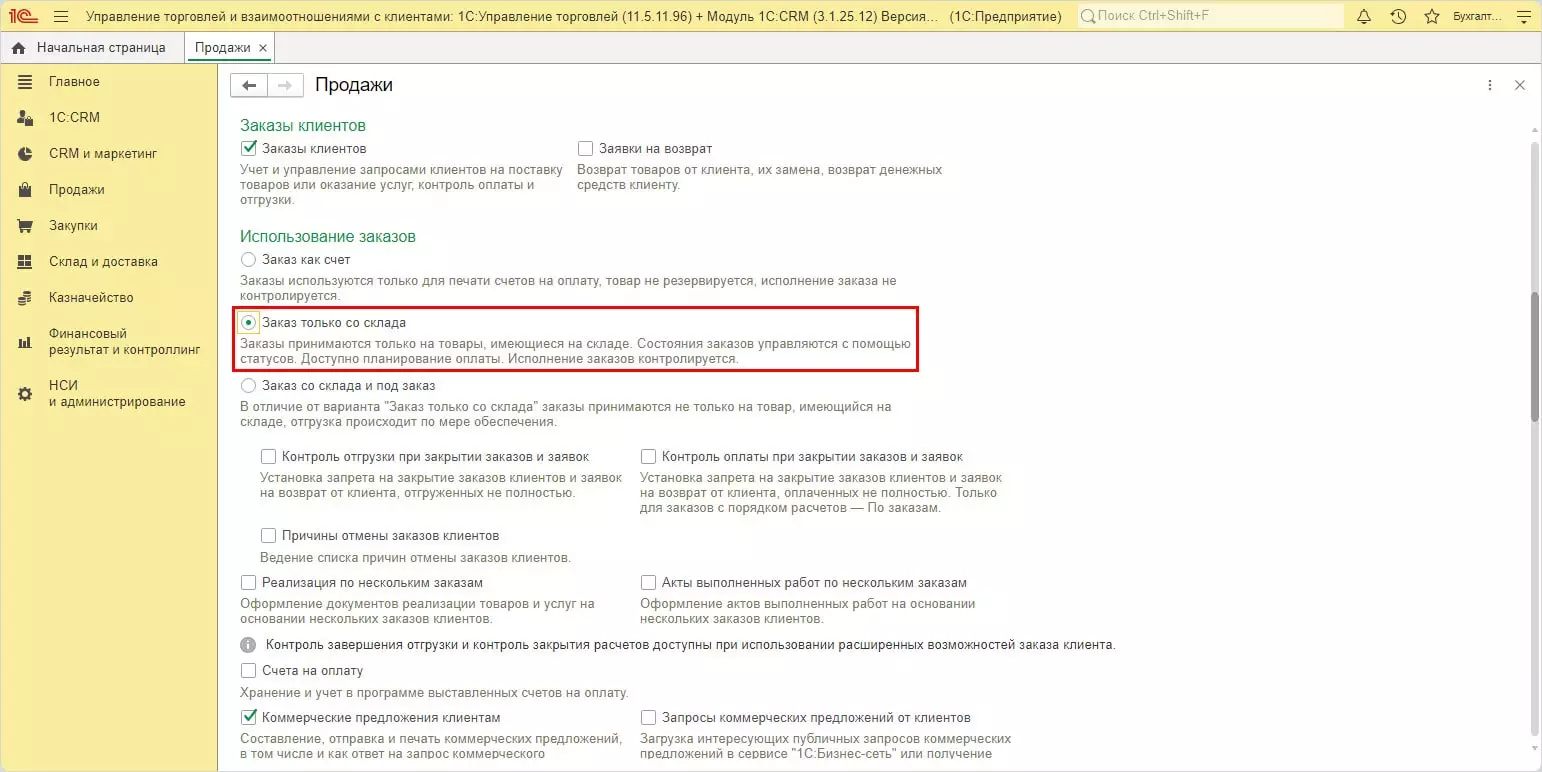Show the history clock icon

coord(1398,17)
